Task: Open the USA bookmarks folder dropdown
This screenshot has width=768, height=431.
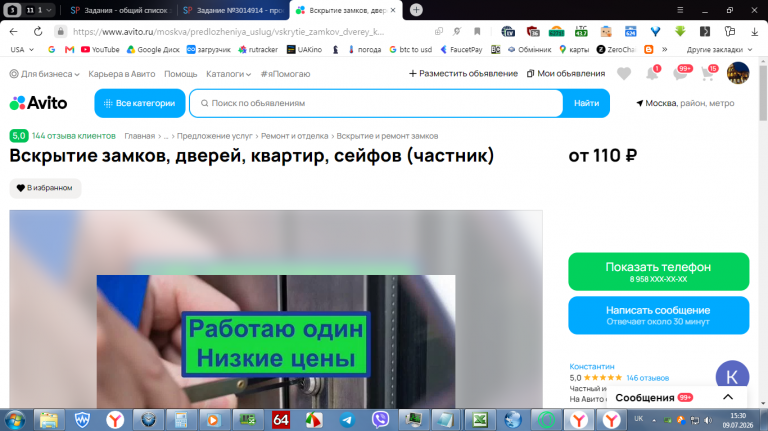Action: (x=22, y=49)
